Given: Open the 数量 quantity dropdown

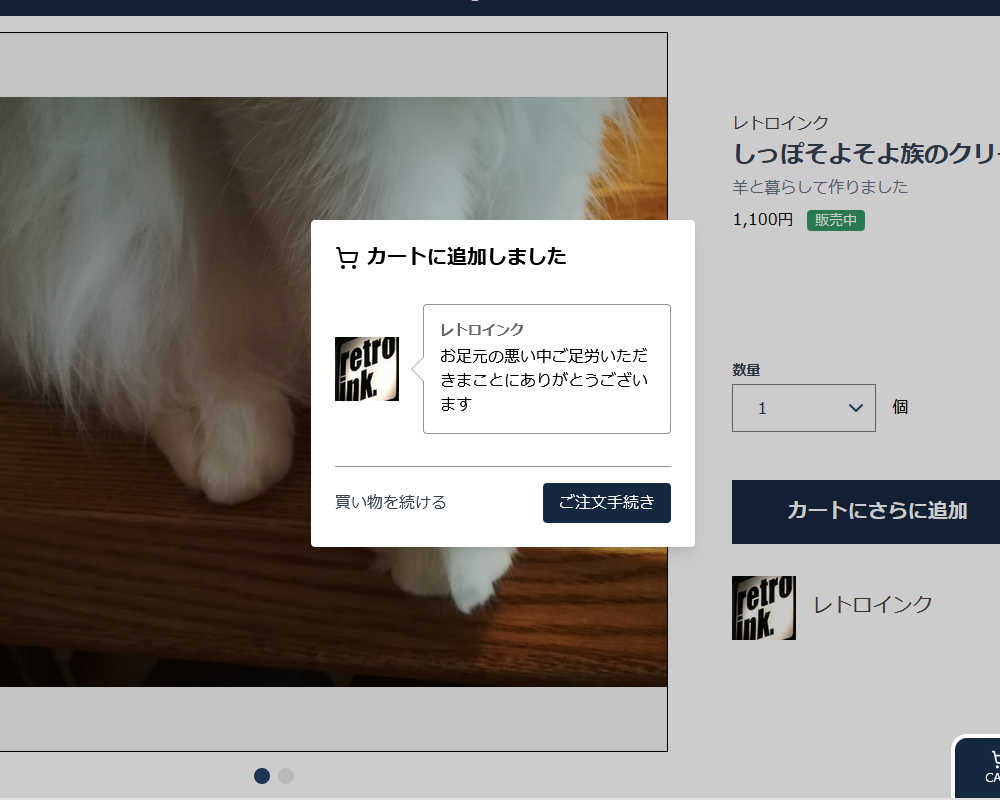Looking at the screenshot, I should pyautogui.click(x=804, y=408).
